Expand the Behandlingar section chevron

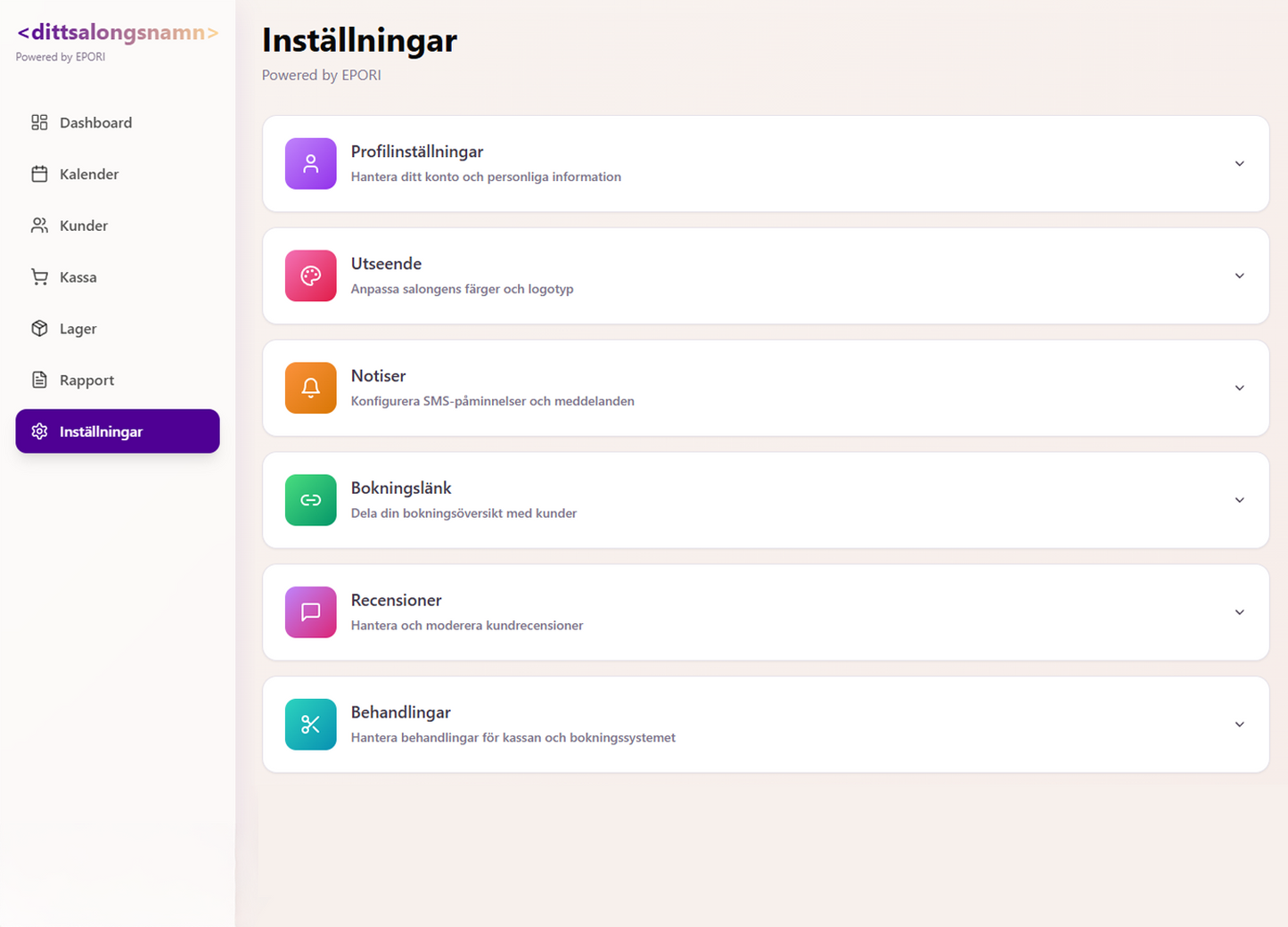1239,725
